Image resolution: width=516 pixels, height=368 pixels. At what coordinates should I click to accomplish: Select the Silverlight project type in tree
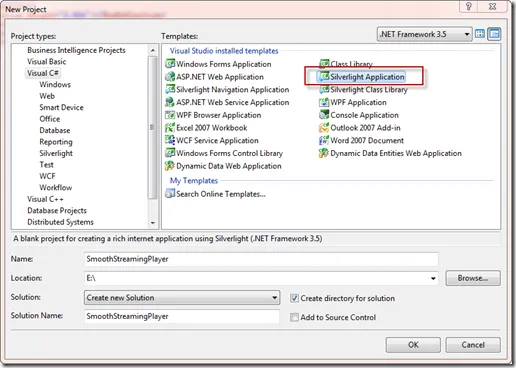coord(56,153)
